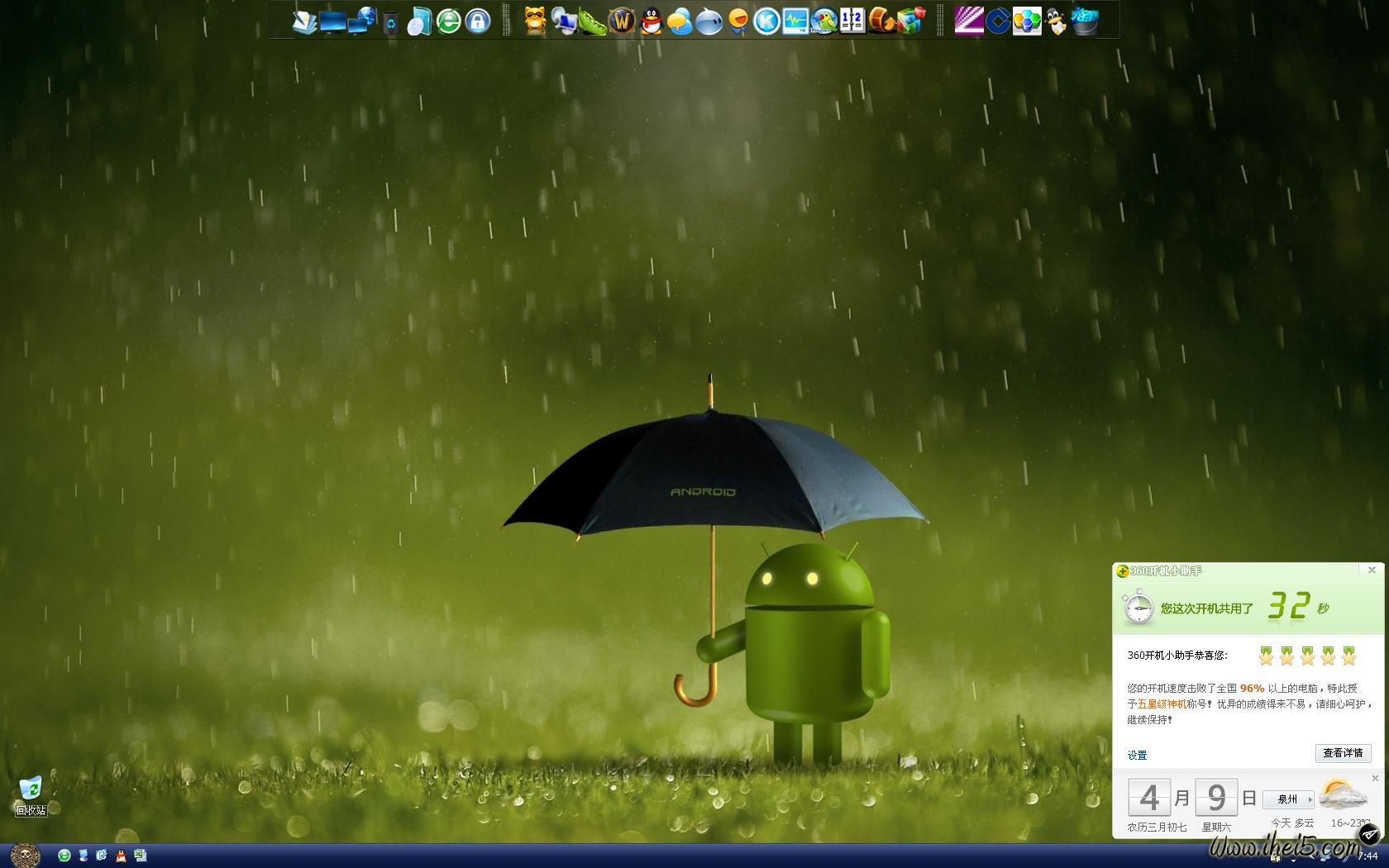The height and width of the screenshot is (868, 1389).
Task: Launch the green pea pod dock icon
Action: click(593, 21)
